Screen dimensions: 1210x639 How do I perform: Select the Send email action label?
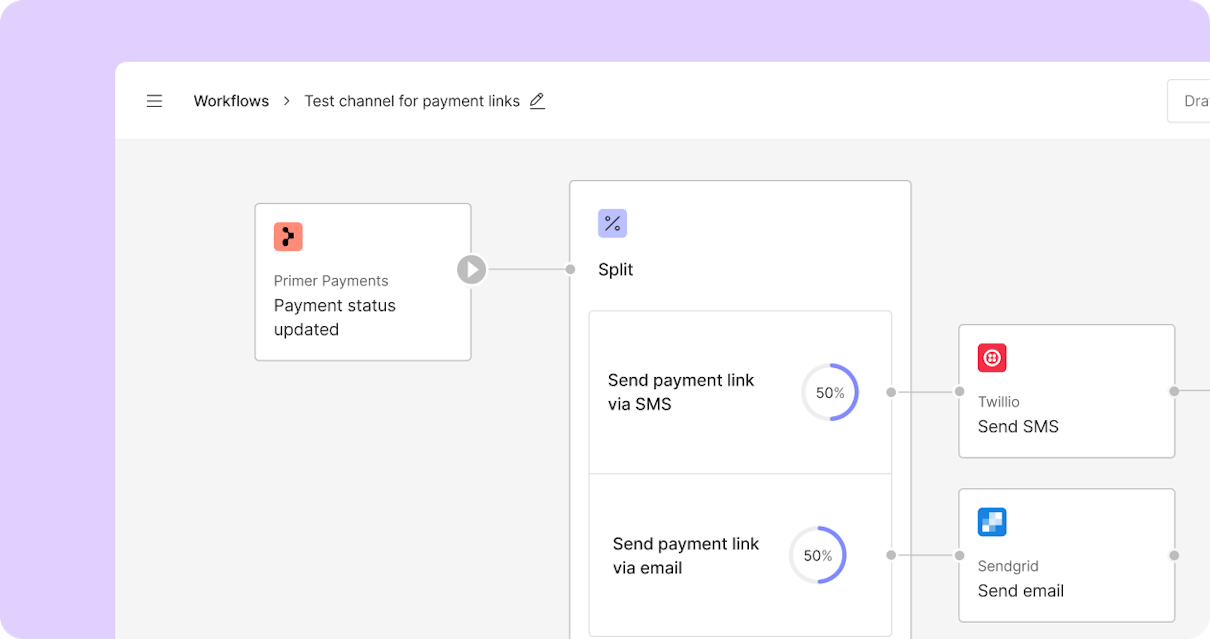[1021, 590]
